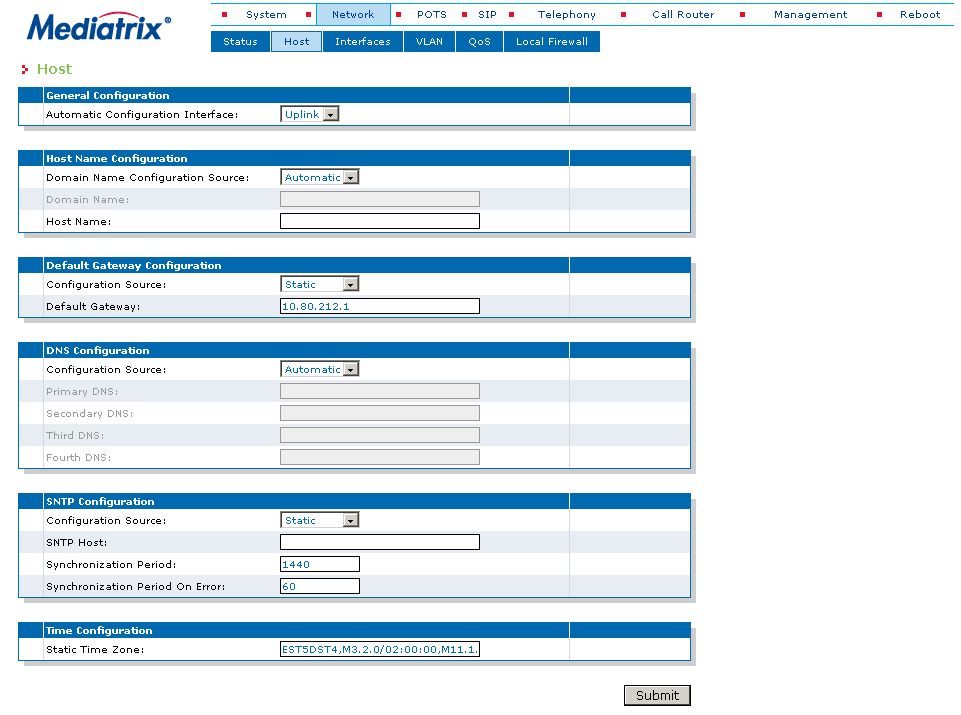Open Domain Name Configuration Source dropdown

[x=319, y=177]
